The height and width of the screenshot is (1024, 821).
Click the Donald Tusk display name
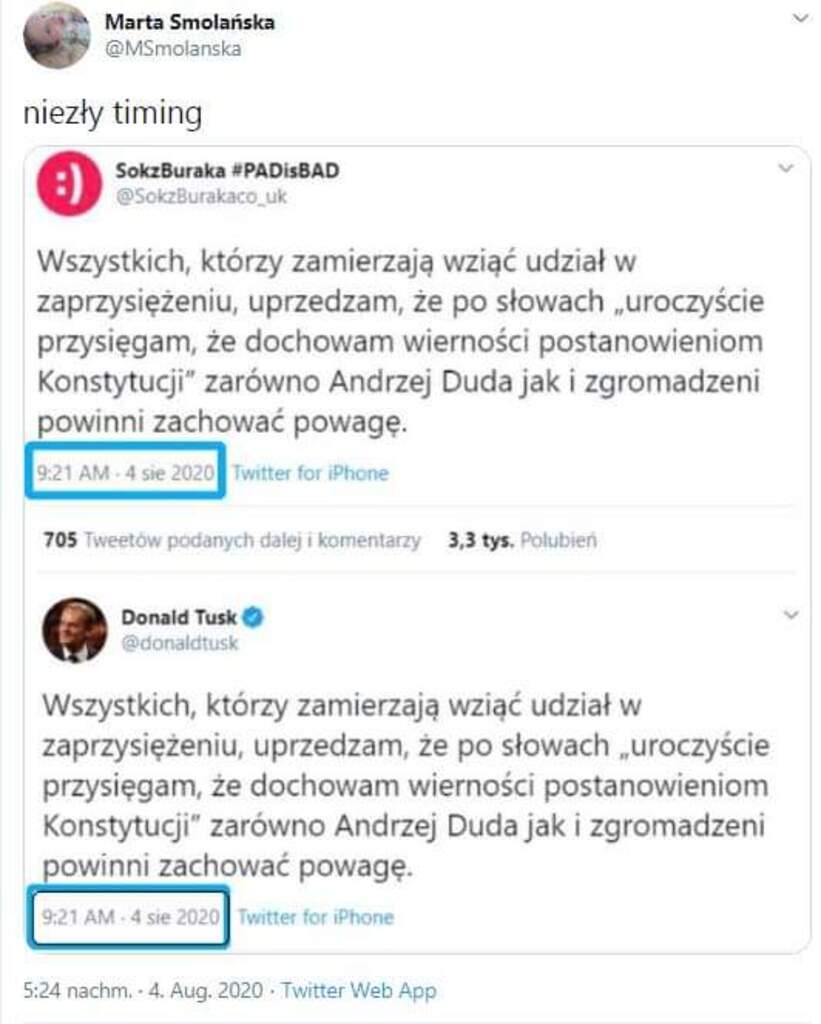(x=179, y=617)
